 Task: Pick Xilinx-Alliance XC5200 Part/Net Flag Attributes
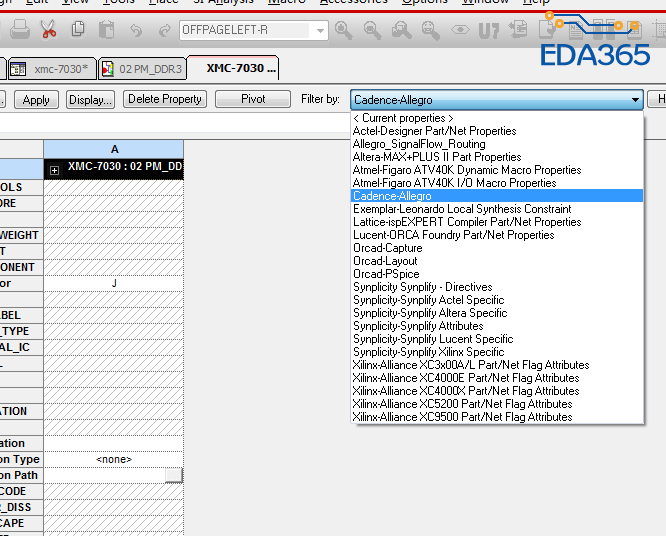pyautogui.click(x=497, y=404)
